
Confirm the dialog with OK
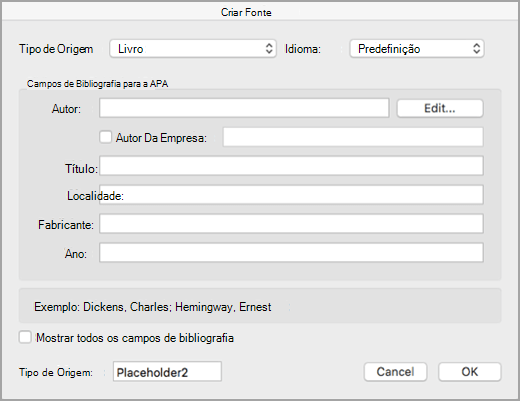pyautogui.click(x=469, y=371)
